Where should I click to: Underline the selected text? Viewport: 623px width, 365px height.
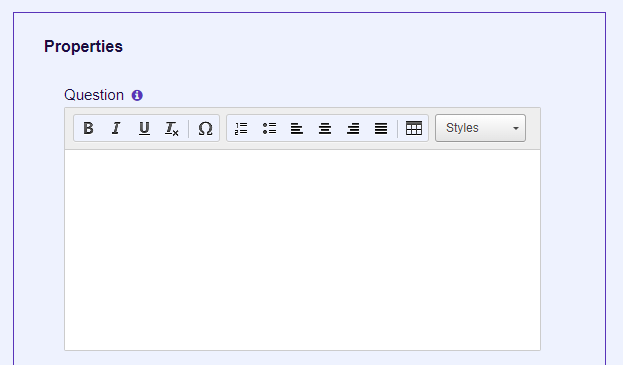pos(144,128)
